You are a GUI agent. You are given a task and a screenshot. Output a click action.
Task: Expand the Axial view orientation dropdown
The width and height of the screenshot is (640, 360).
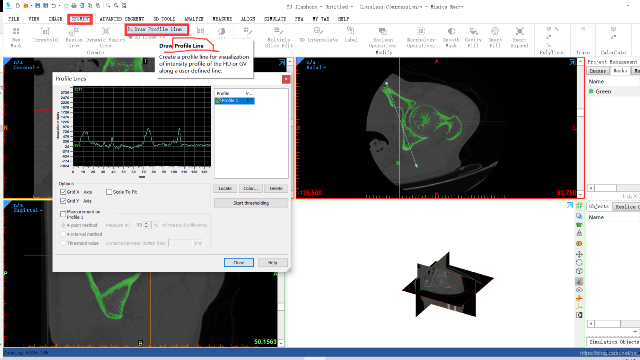pyautogui.click(x=316, y=67)
